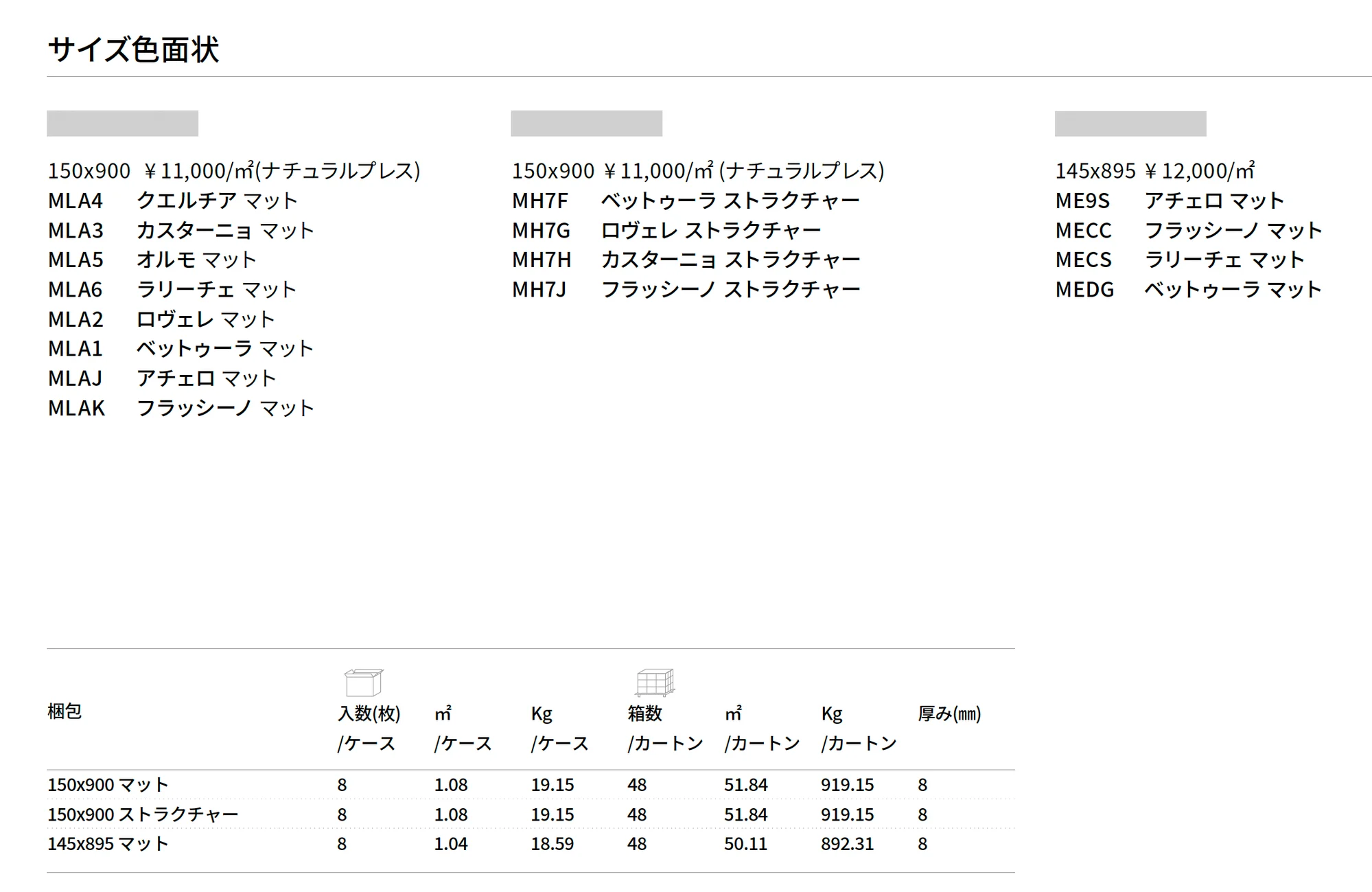Click the gray placeholder above the ME9S list
The height and width of the screenshot is (892, 1372).
pos(1130,124)
